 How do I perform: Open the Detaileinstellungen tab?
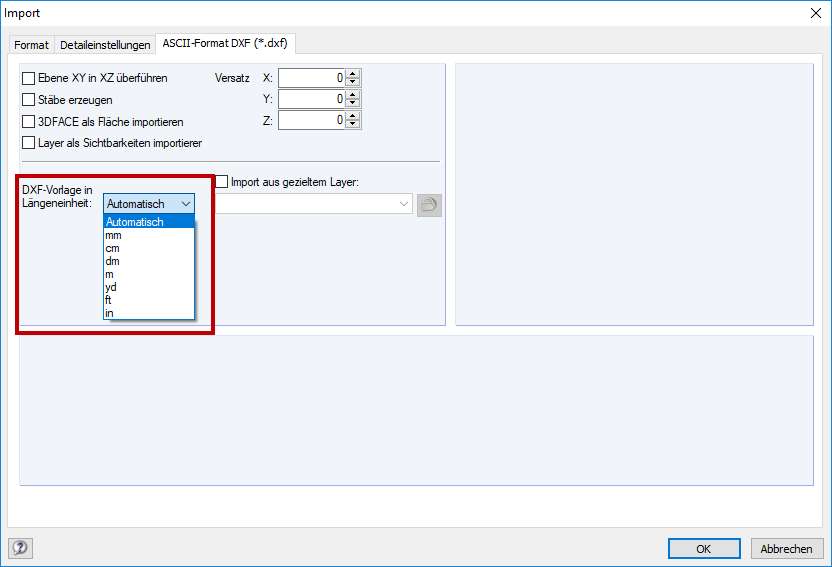click(105, 45)
